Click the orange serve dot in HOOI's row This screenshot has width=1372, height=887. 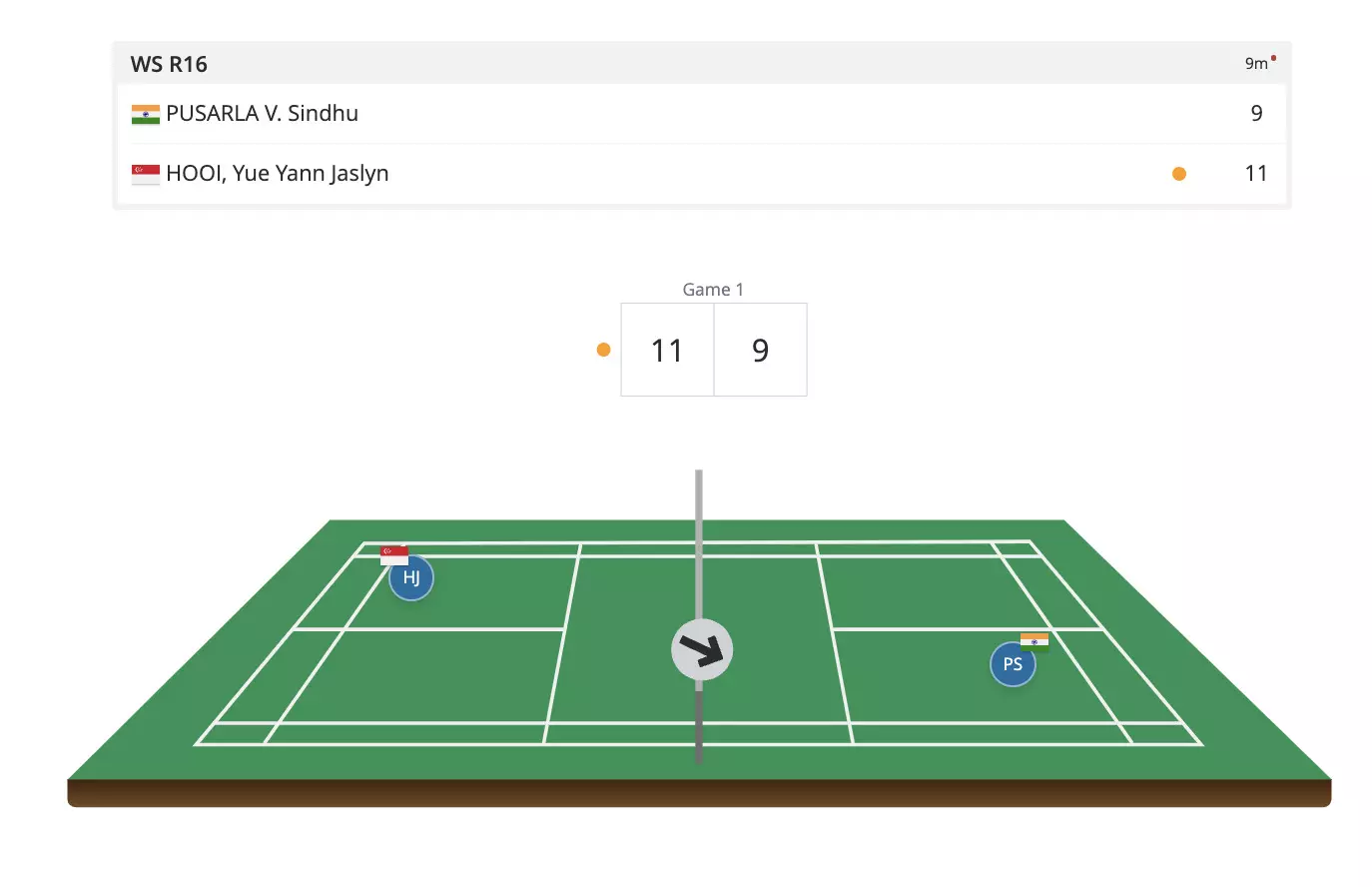1179,174
